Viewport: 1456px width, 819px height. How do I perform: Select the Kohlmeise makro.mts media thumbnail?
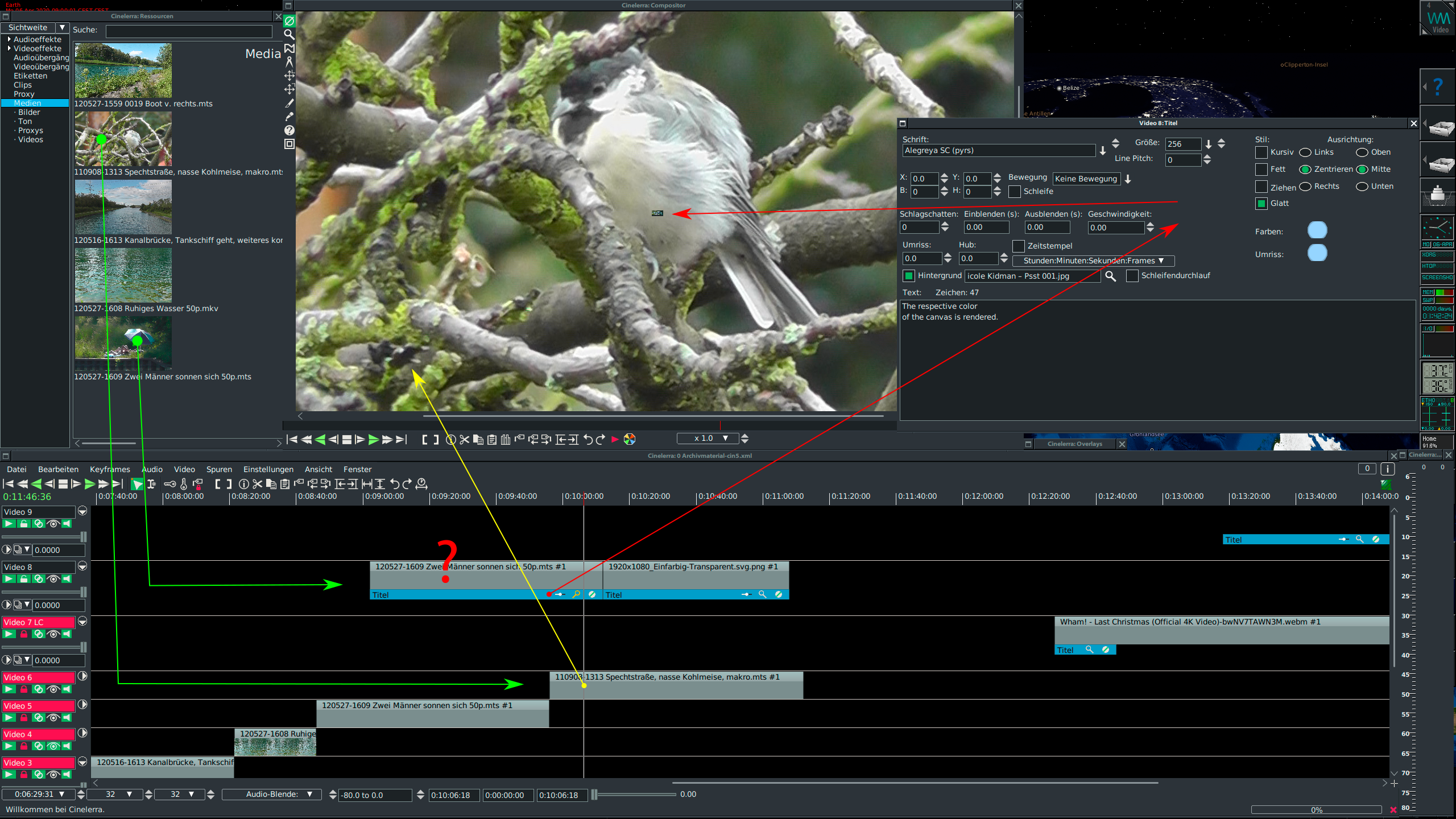tap(123, 139)
